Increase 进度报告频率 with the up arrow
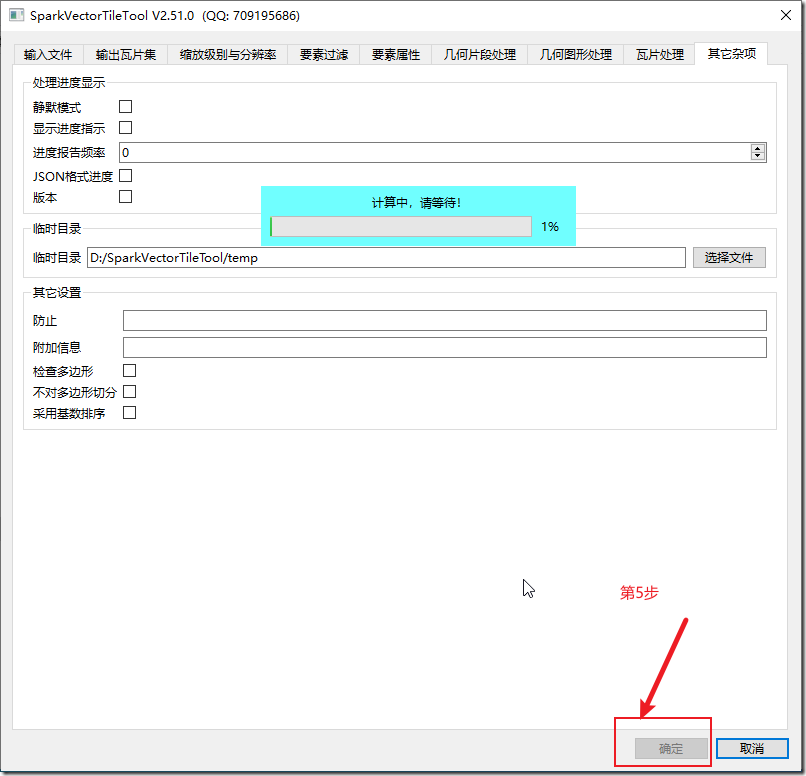This screenshot has width=806, height=776. click(x=758, y=149)
